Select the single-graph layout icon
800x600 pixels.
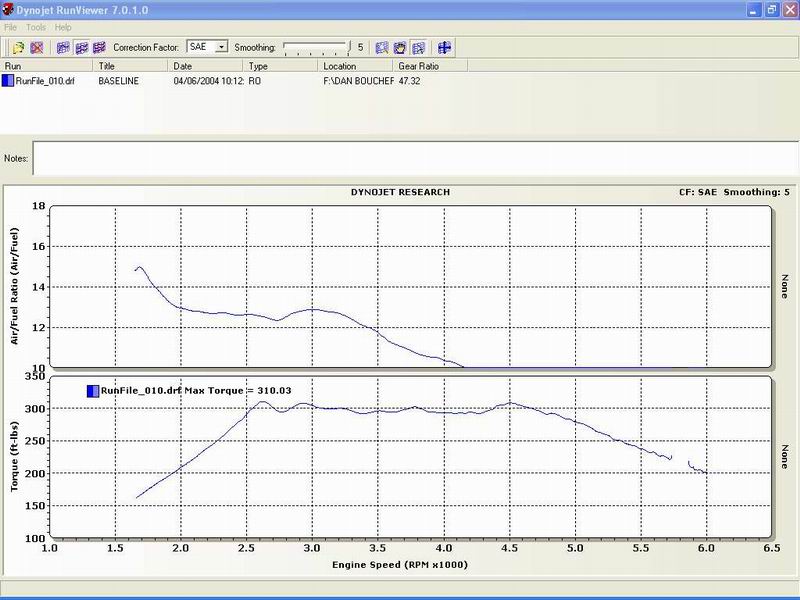64,45
